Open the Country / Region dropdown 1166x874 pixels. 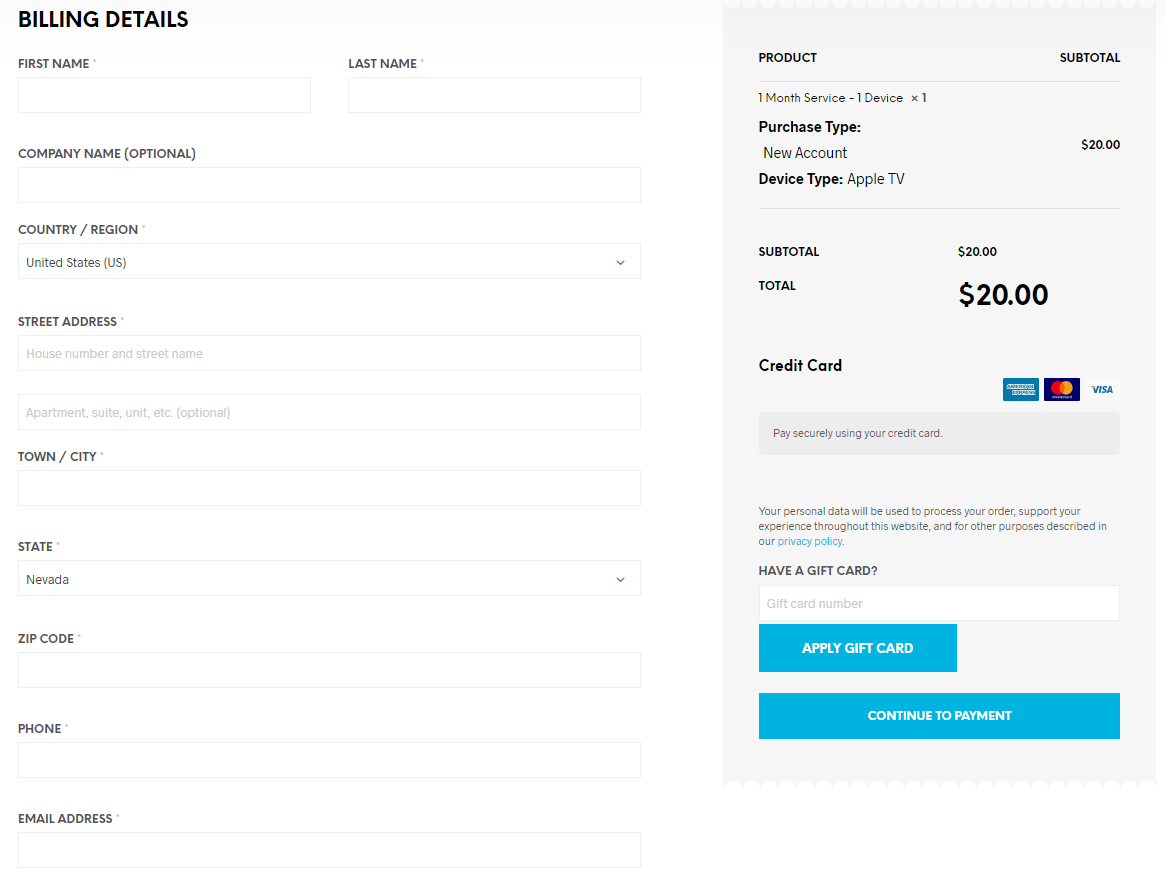point(329,262)
